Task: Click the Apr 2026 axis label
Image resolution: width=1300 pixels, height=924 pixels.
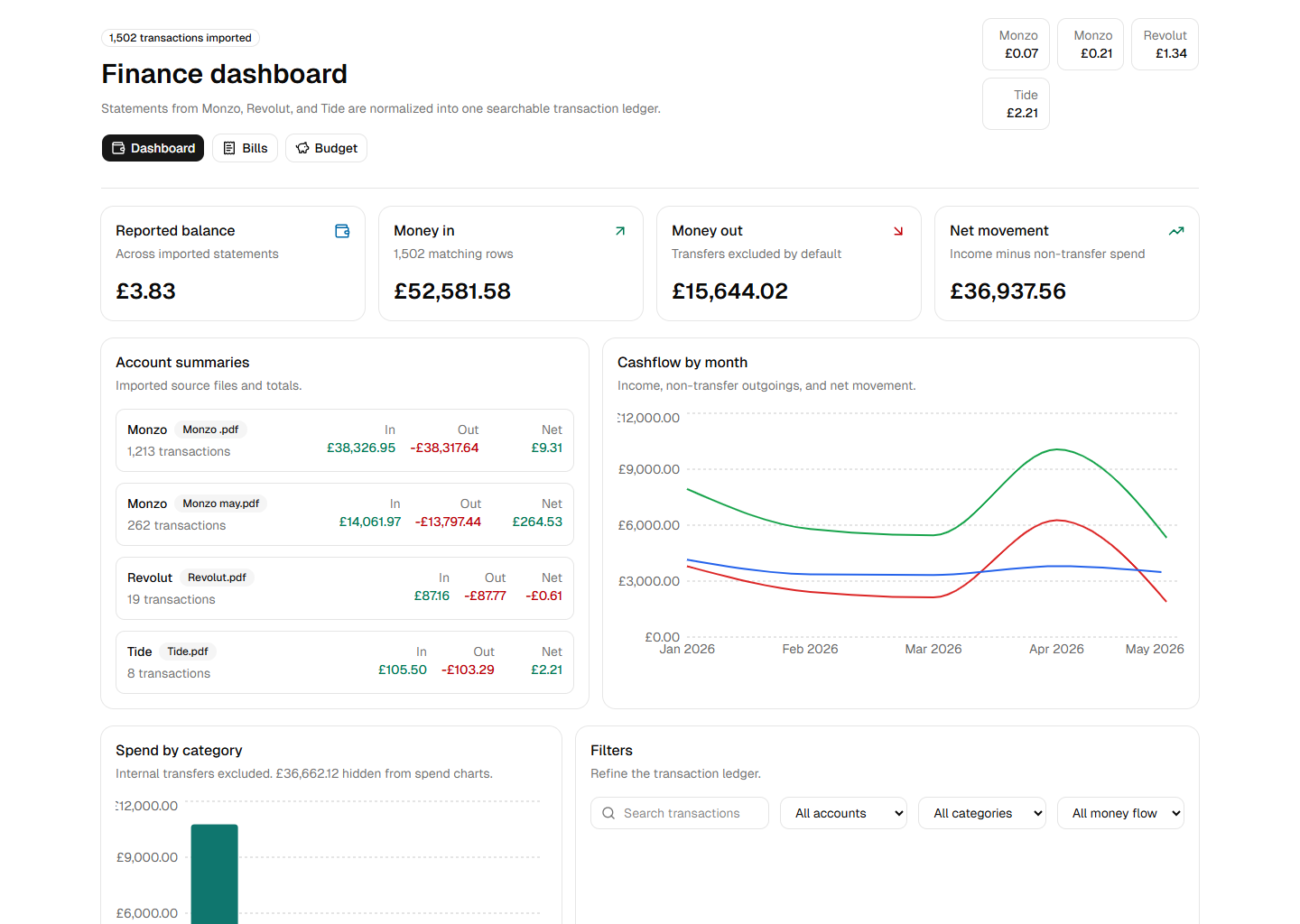Action: tap(1056, 649)
